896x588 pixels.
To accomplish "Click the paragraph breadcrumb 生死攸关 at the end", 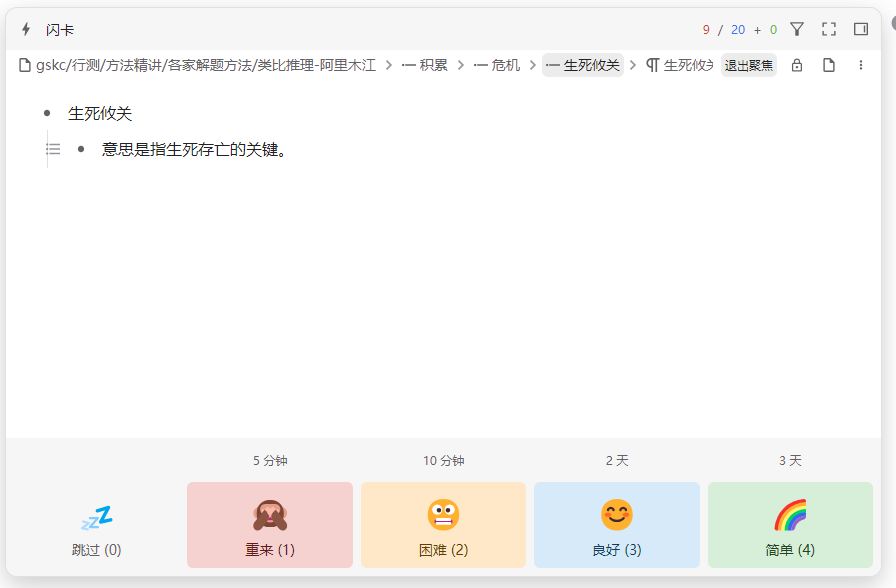I will click(x=680, y=65).
